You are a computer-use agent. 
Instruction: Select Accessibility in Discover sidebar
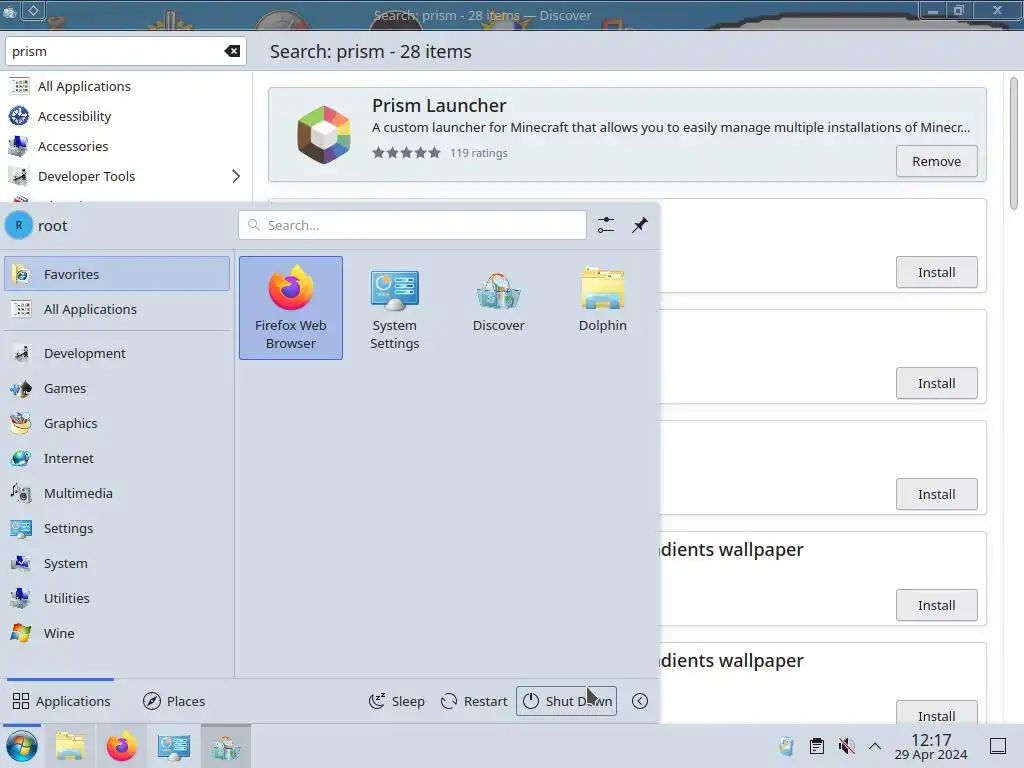click(x=126, y=116)
